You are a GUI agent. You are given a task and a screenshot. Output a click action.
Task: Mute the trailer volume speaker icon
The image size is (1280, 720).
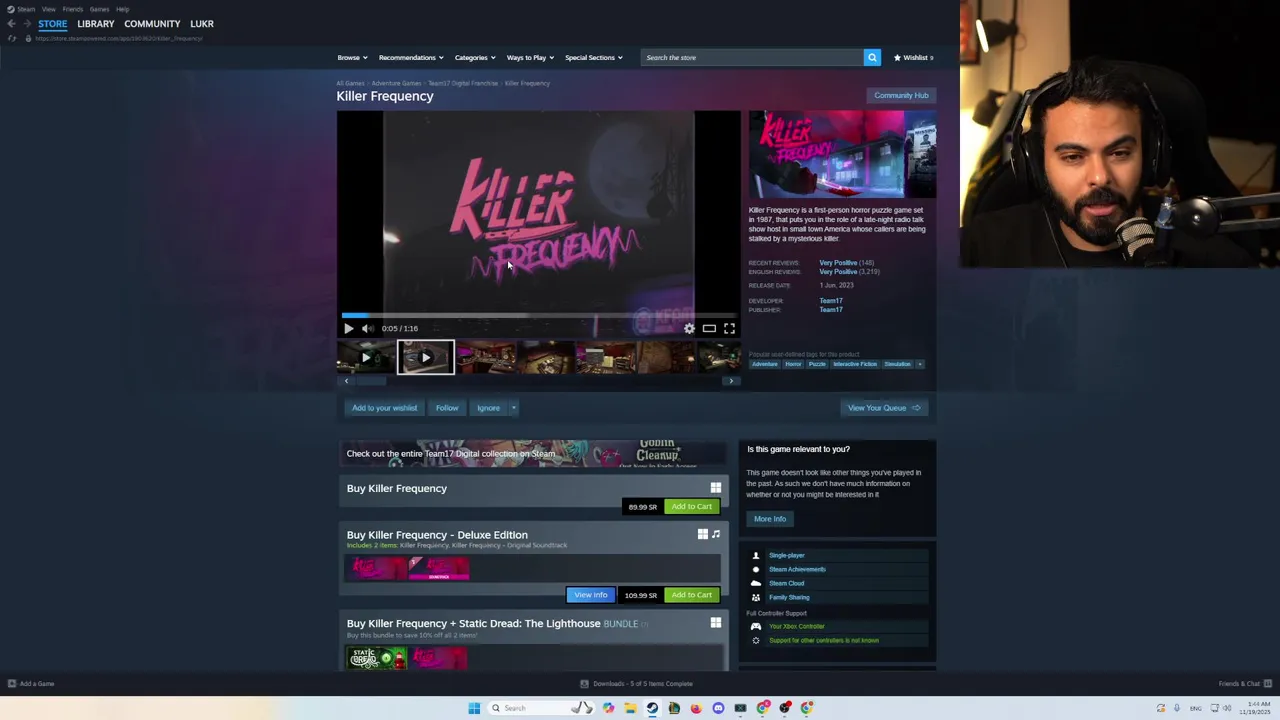[x=367, y=328]
